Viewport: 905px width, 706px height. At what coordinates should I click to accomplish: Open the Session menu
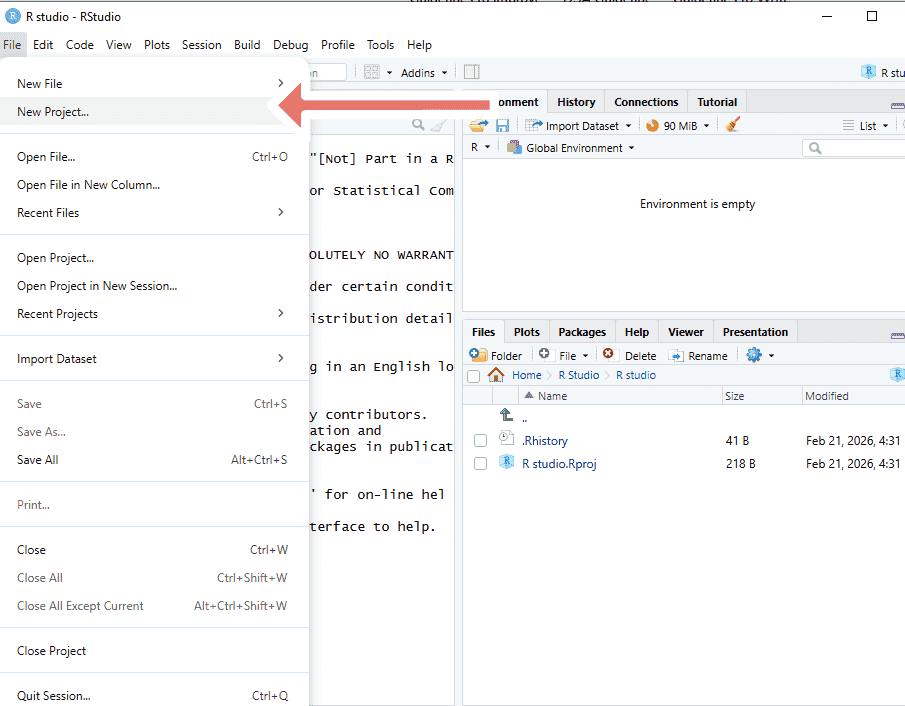201,44
